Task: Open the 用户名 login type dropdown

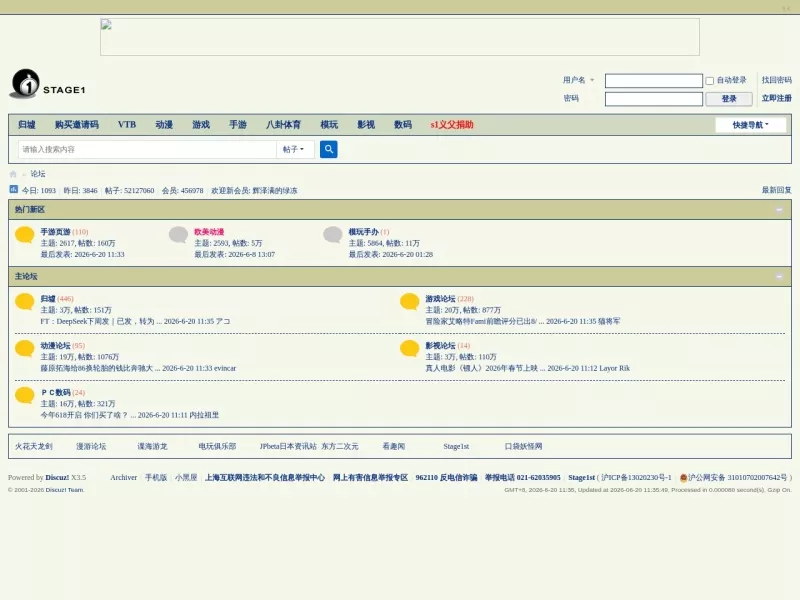Action: pyautogui.click(x=579, y=80)
